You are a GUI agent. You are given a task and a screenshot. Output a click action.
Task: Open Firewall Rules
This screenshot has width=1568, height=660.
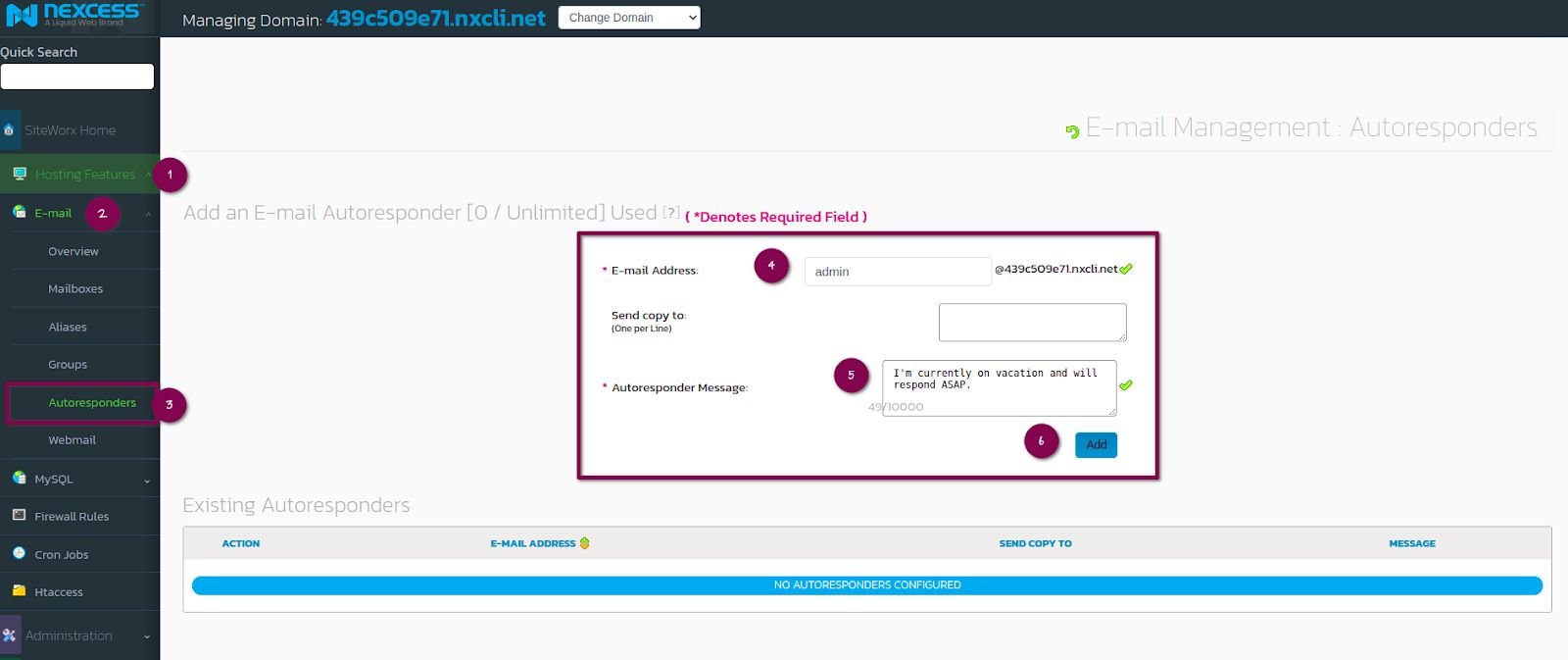[x=72, y=517]
